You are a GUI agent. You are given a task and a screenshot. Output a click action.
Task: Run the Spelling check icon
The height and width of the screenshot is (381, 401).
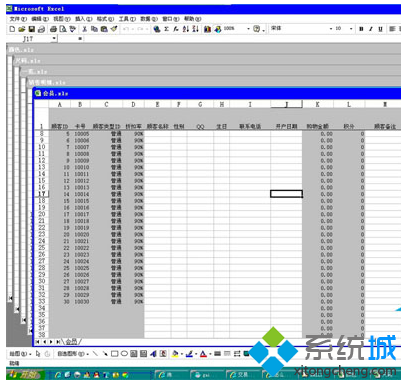tap(72, 29)
